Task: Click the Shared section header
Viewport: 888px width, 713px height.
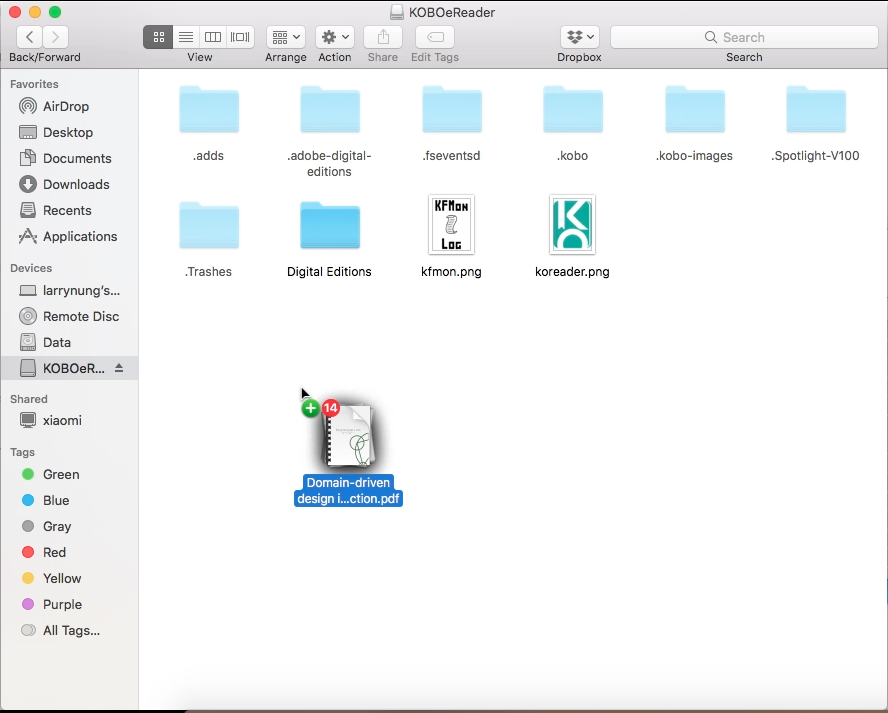Action: pos(29,399)
